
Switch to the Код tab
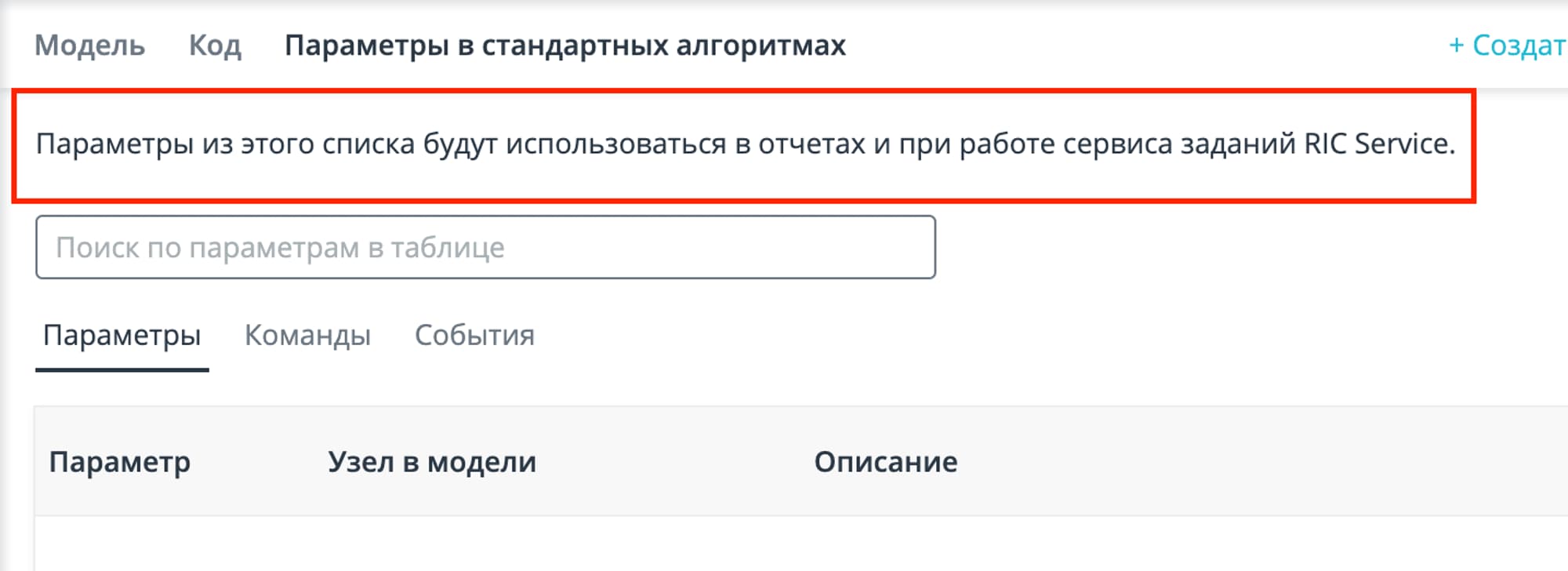[x=215, y=45]
